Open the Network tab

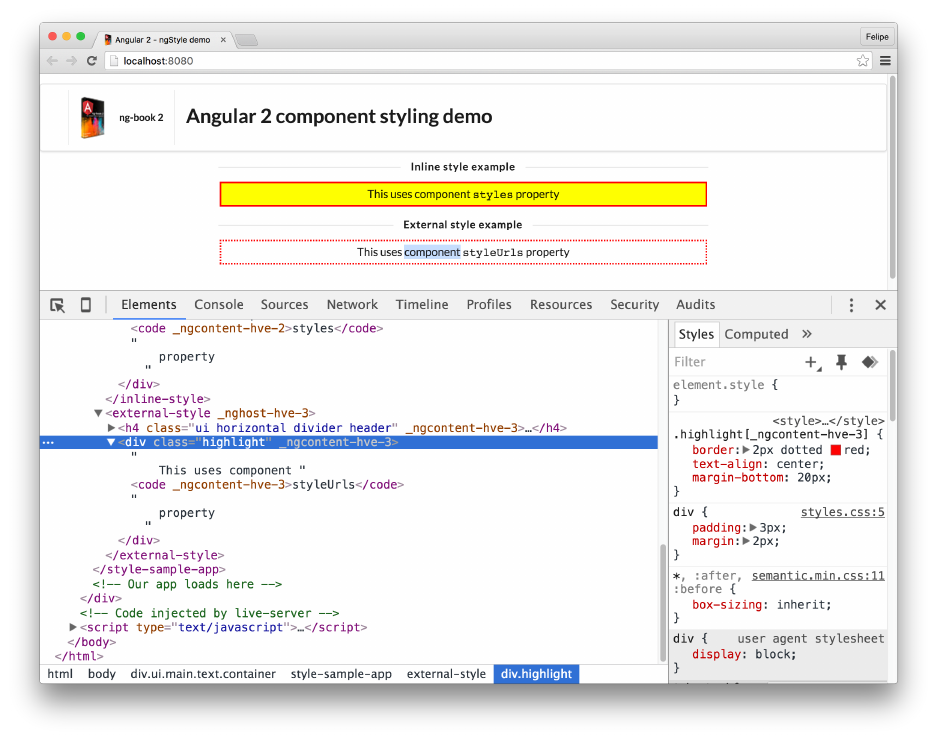pyautogui.click(x=352, y=305)
